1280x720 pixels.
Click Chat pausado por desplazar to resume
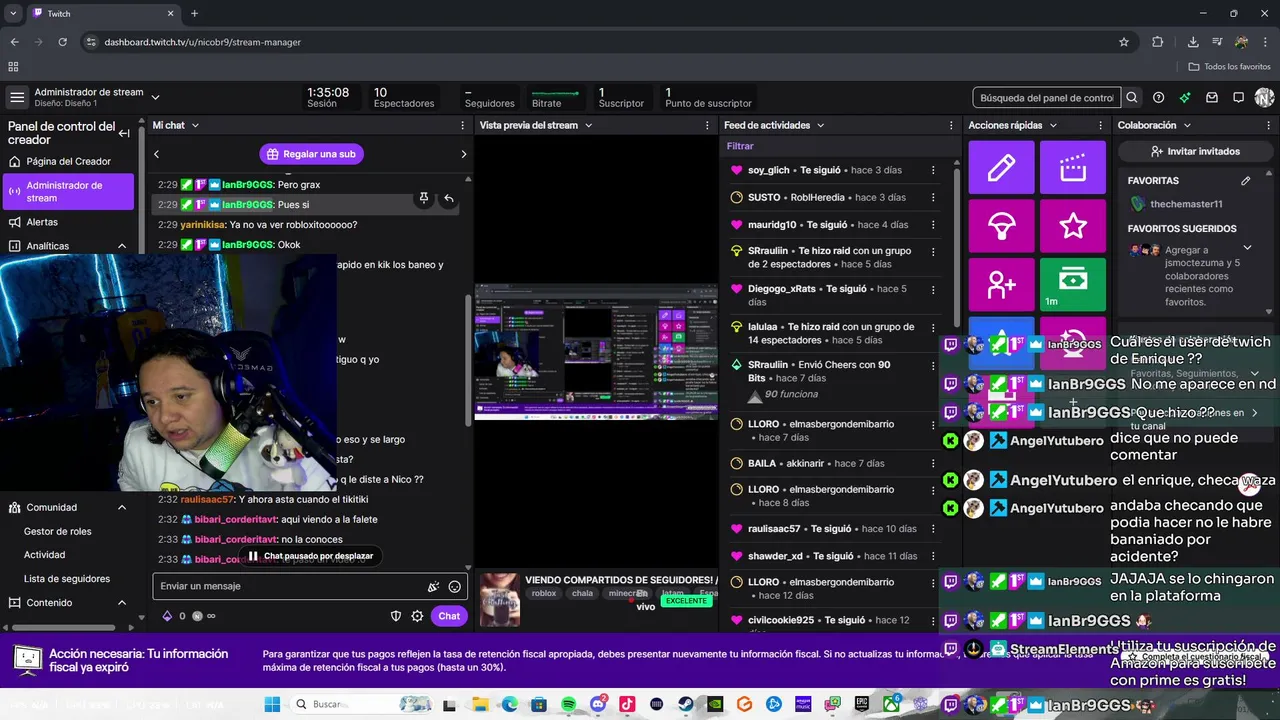pos(310,556)
